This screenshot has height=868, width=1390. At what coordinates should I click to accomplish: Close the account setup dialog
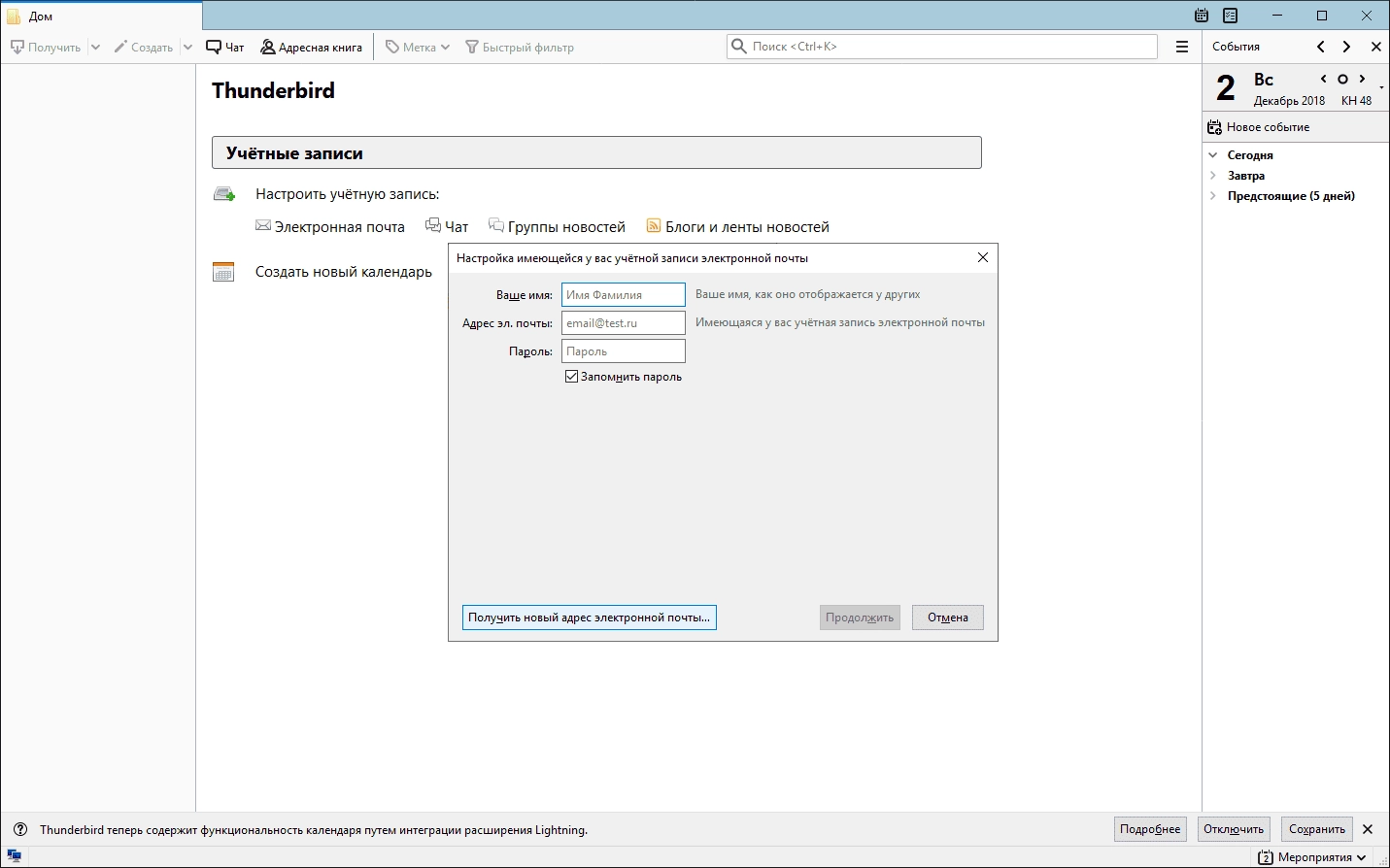coord(983,257)
